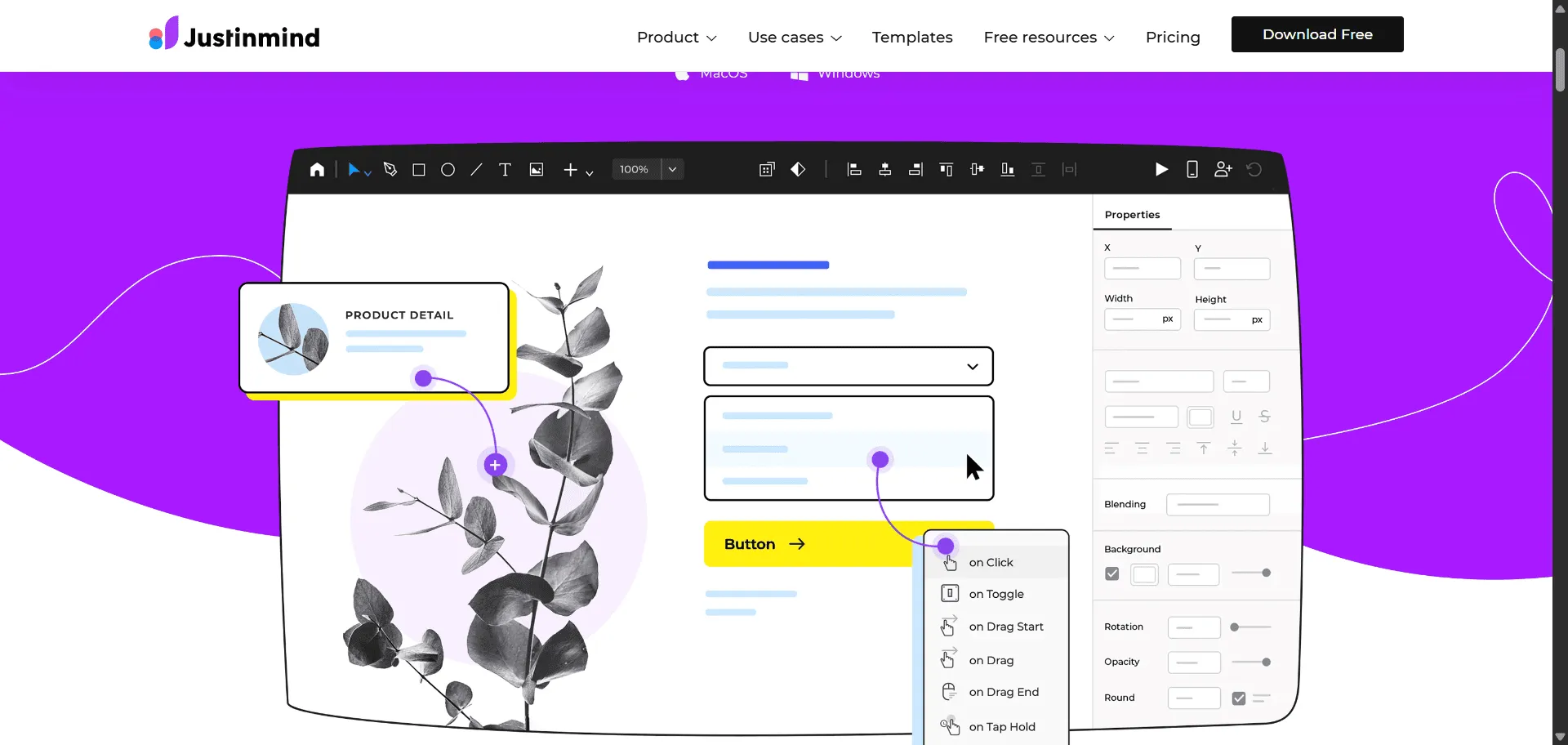The width and height of the screenshot is (1568, 745).
Task: Click the Opacity slider handle
Action: pyautogui.click(x=1266, y=662)
